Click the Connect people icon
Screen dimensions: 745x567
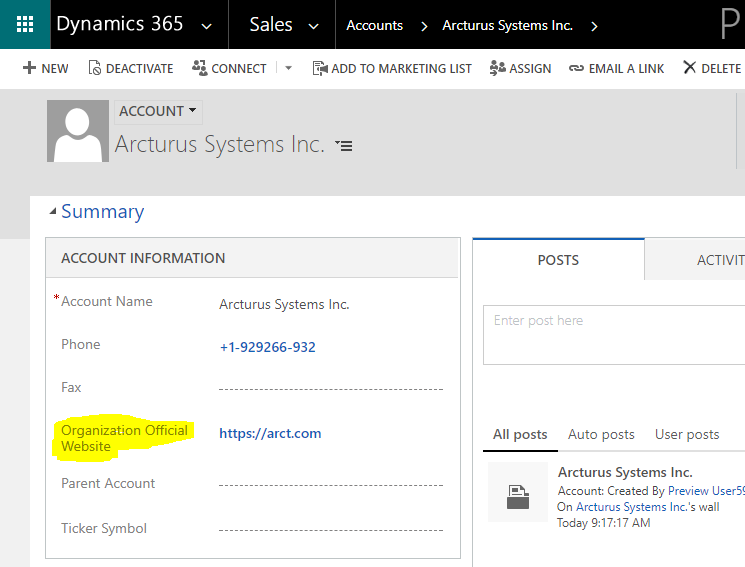[200, 68]
